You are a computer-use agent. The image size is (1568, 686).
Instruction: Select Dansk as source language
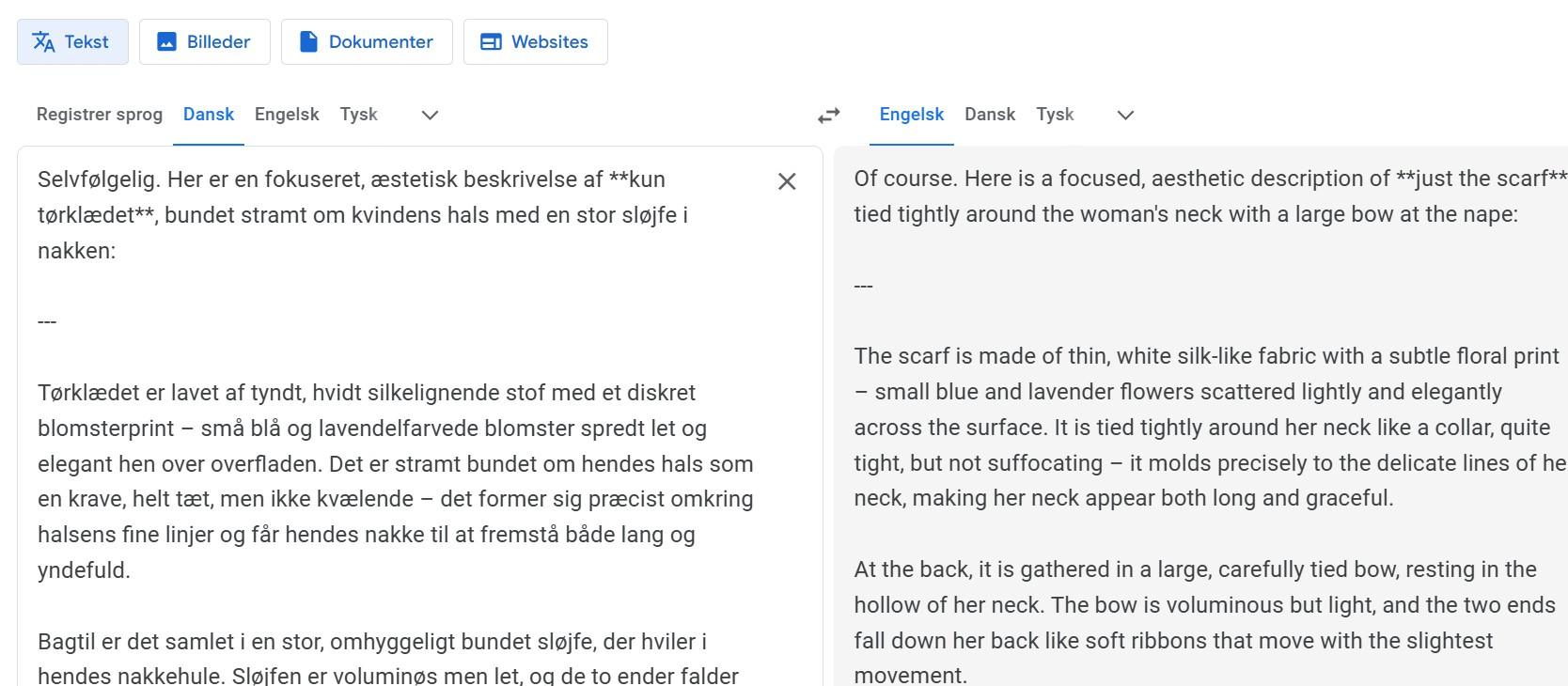click(x=209, y=115)
